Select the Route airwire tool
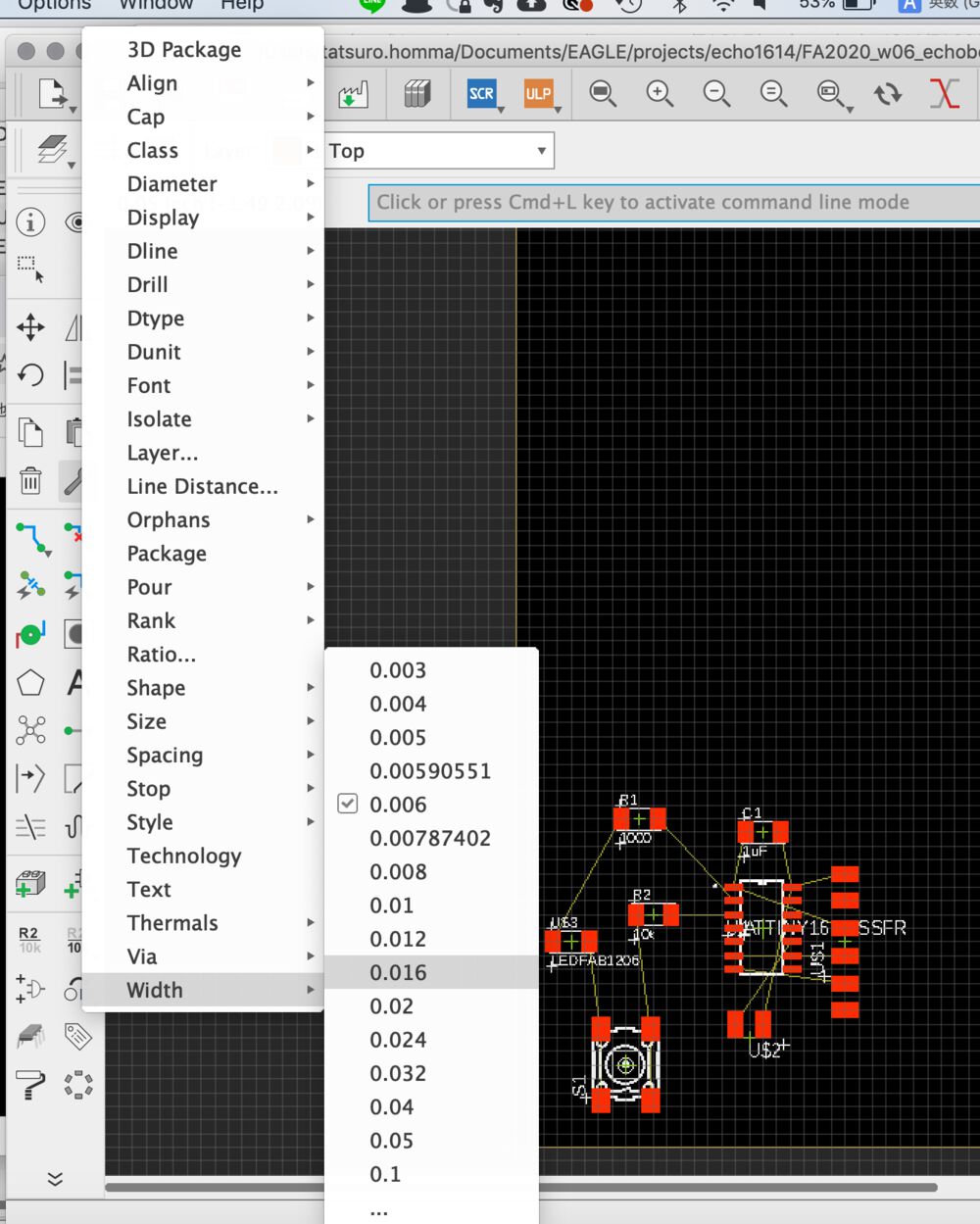 coord(31,538)
